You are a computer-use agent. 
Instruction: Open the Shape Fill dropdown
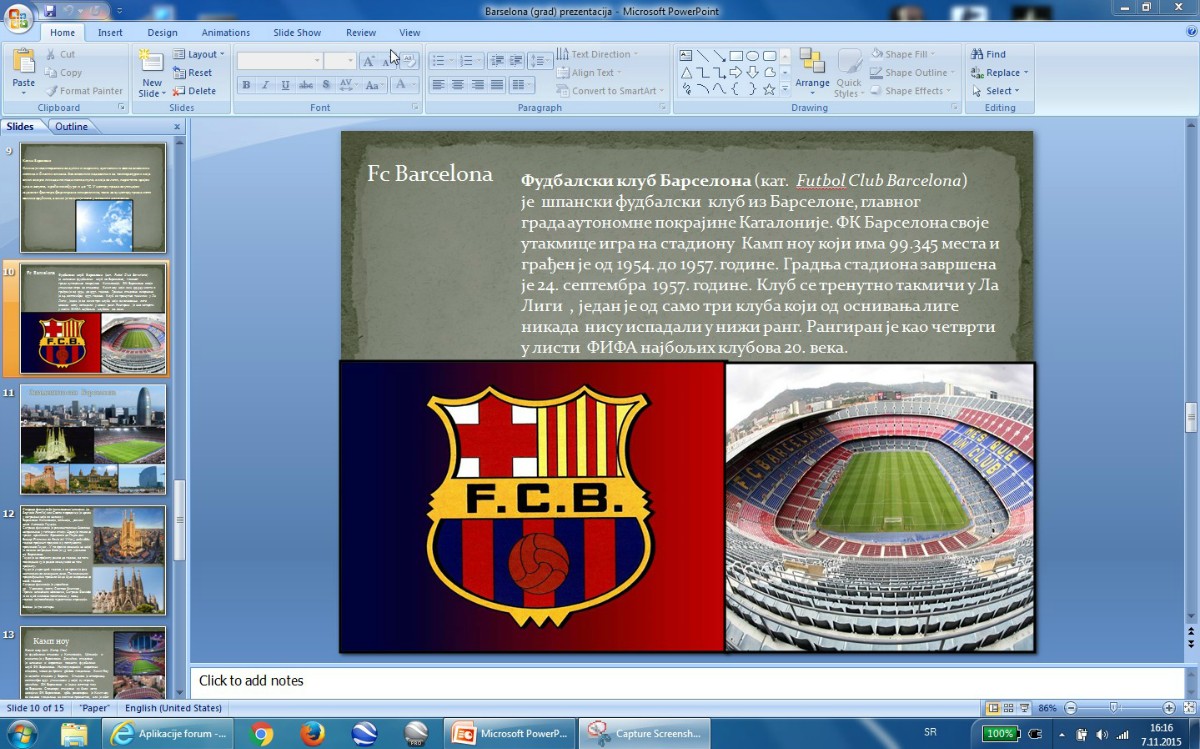(905, 55)
